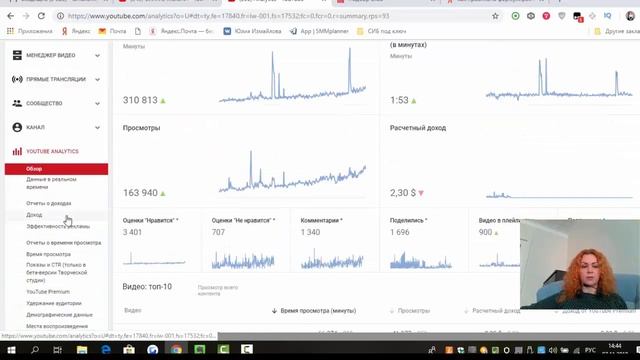The width and height of the screenshot is (640, 360).
Task: Sort table by Просмотры column
Action: click(x=410, y=311)
